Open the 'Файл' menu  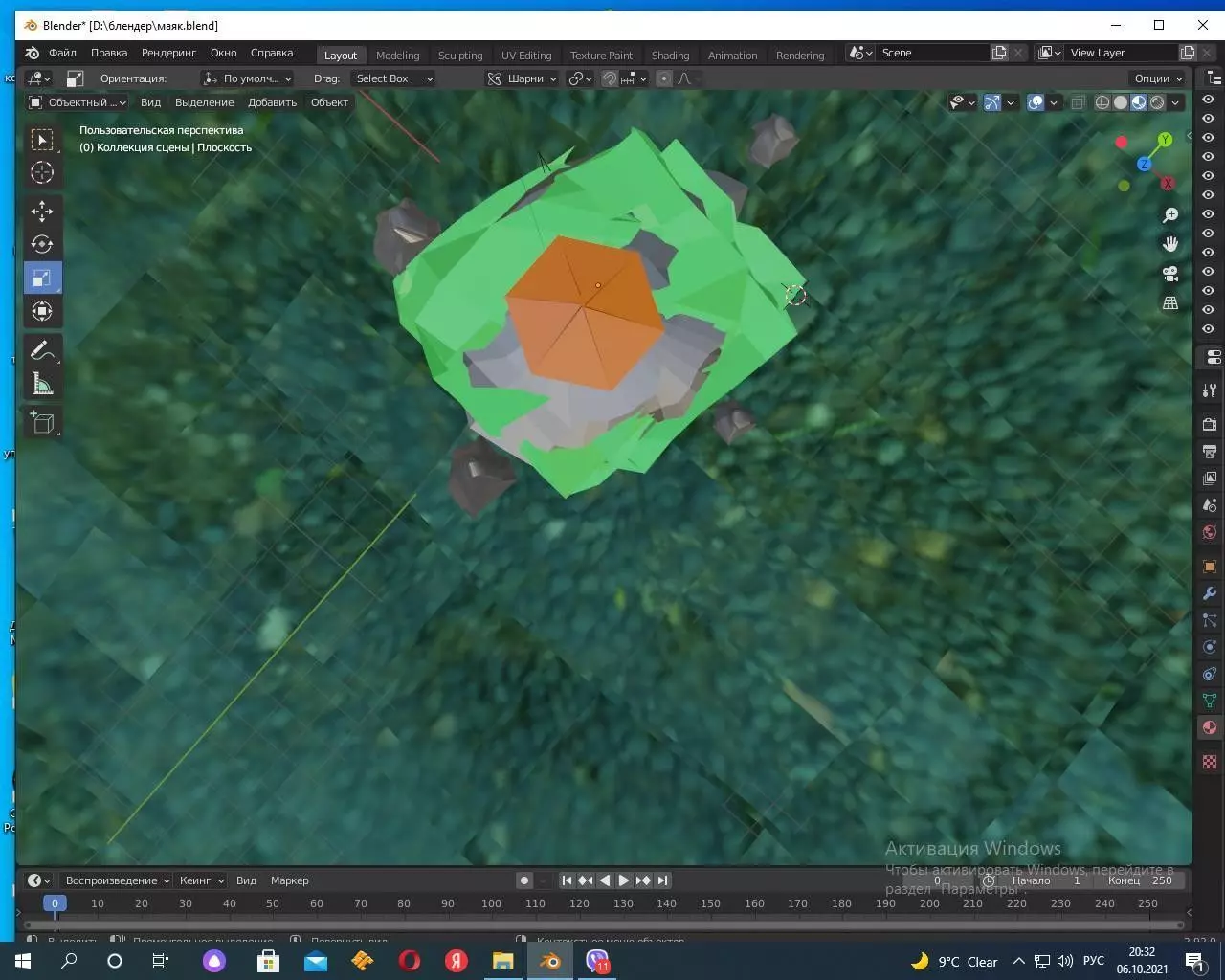click(x=62, y=54)
